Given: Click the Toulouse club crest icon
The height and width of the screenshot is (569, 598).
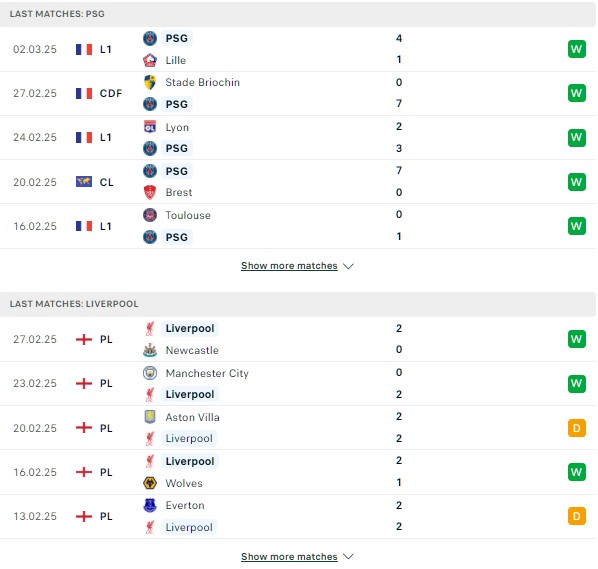Looking at the screenshot, I should (150, 215).
